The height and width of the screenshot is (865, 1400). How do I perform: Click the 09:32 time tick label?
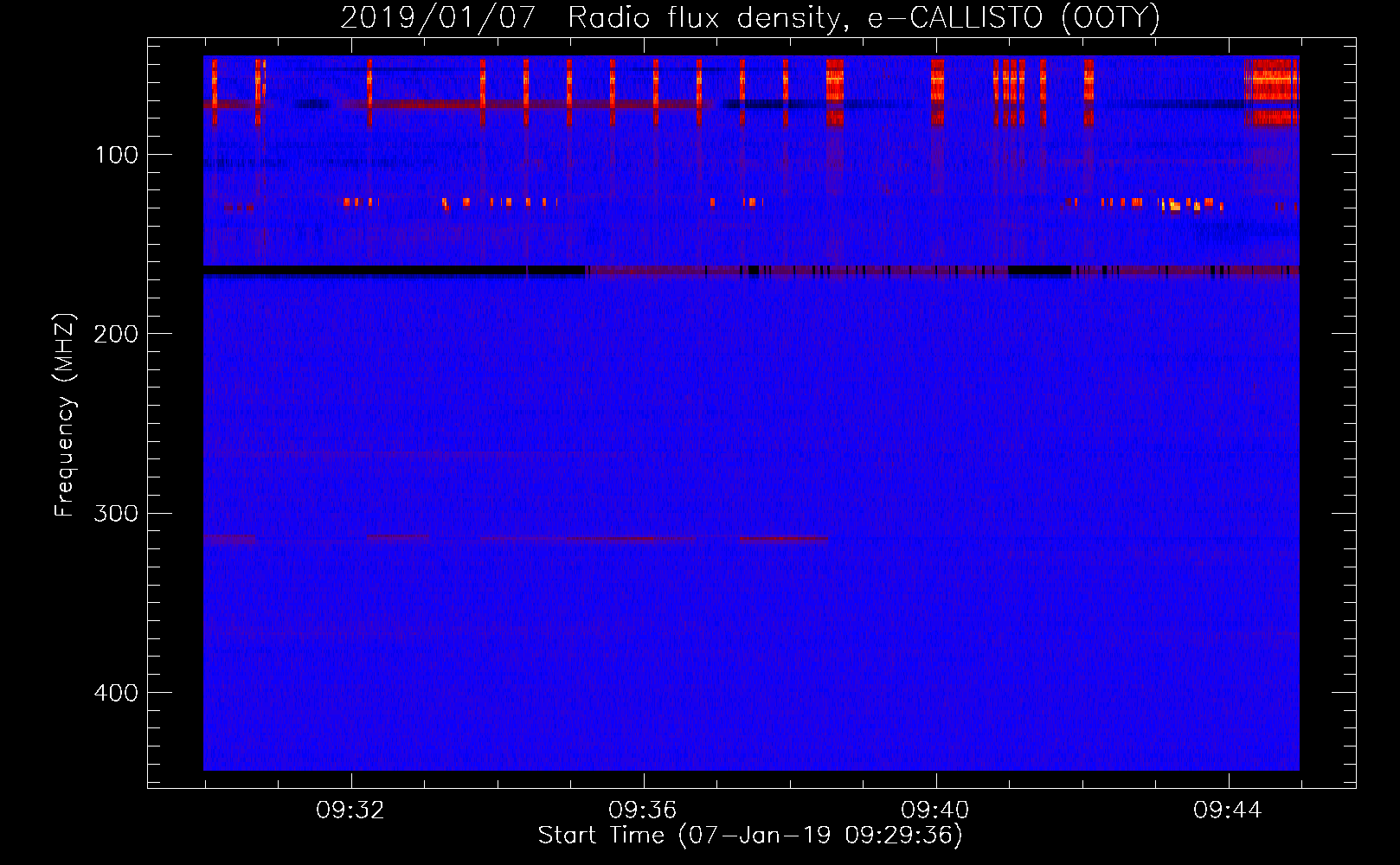(x=350, y=811)
